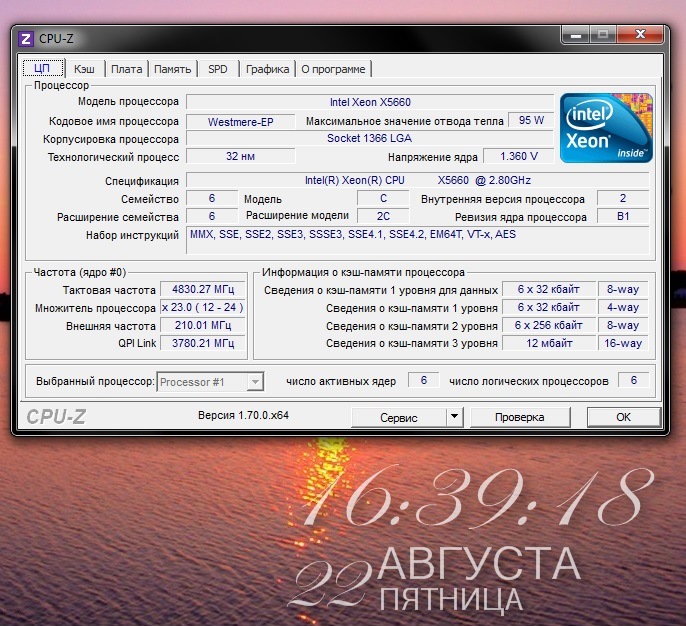Click the specification field with X5660 @ 2.80GHz
686x626 pixels.
[418, 180]
